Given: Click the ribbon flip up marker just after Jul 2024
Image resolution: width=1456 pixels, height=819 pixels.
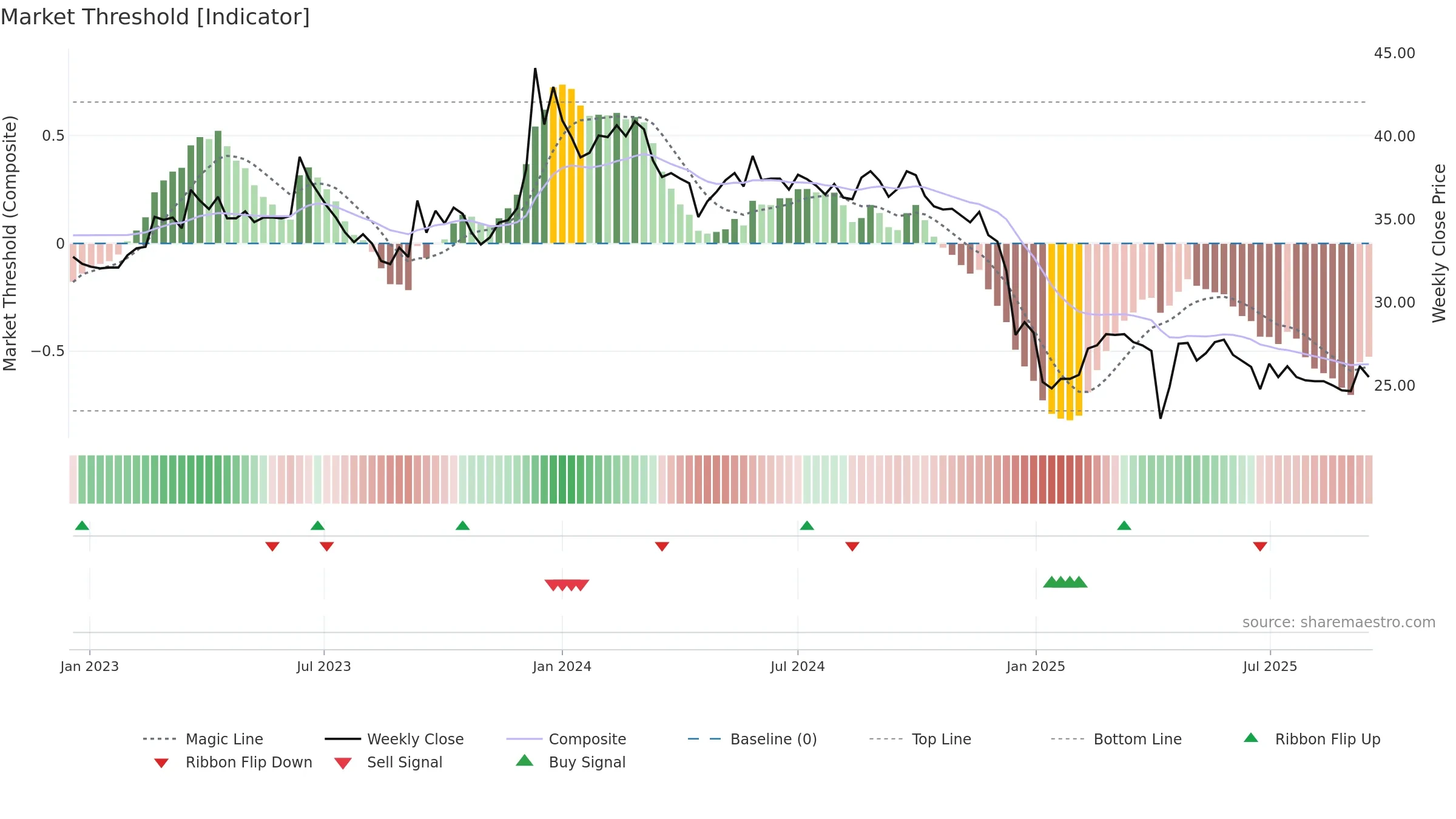Looking at the screenshot, I should click(x=807, y=525).
